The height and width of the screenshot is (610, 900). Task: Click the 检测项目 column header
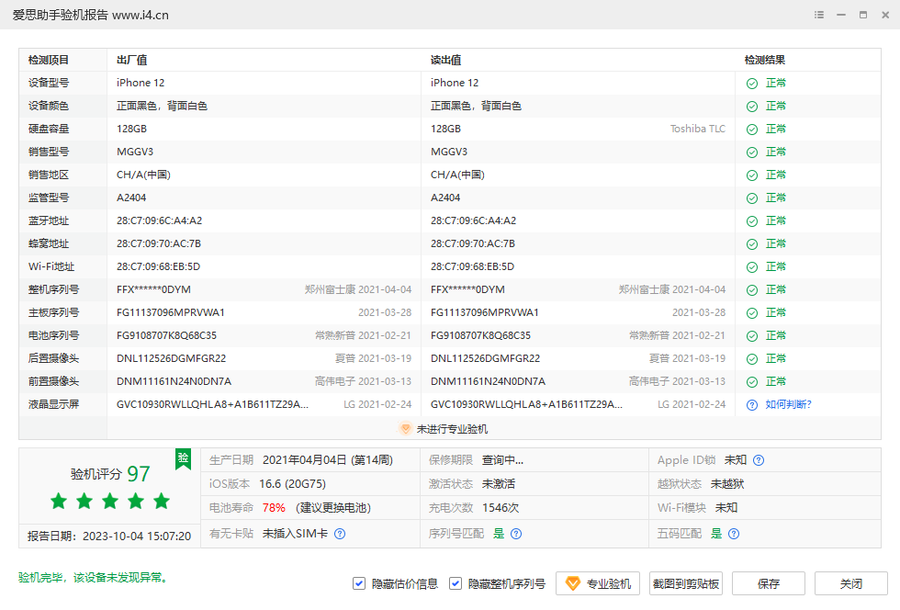click(x=49, y=60)
